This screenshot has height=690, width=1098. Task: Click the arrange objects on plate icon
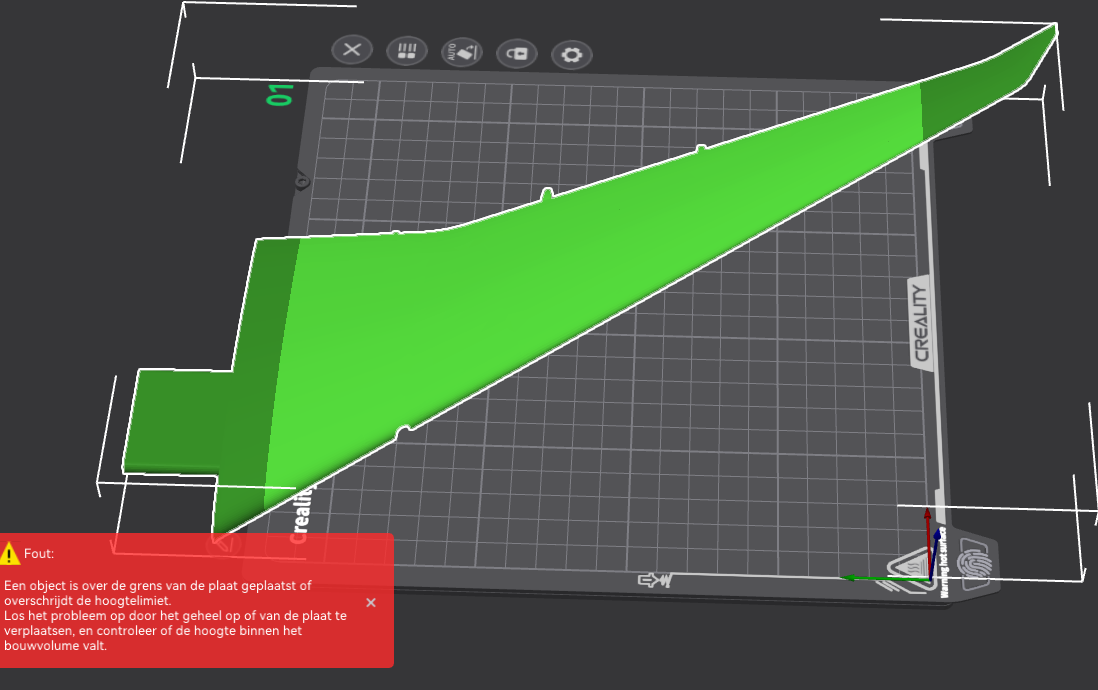[x=406, y=51]
